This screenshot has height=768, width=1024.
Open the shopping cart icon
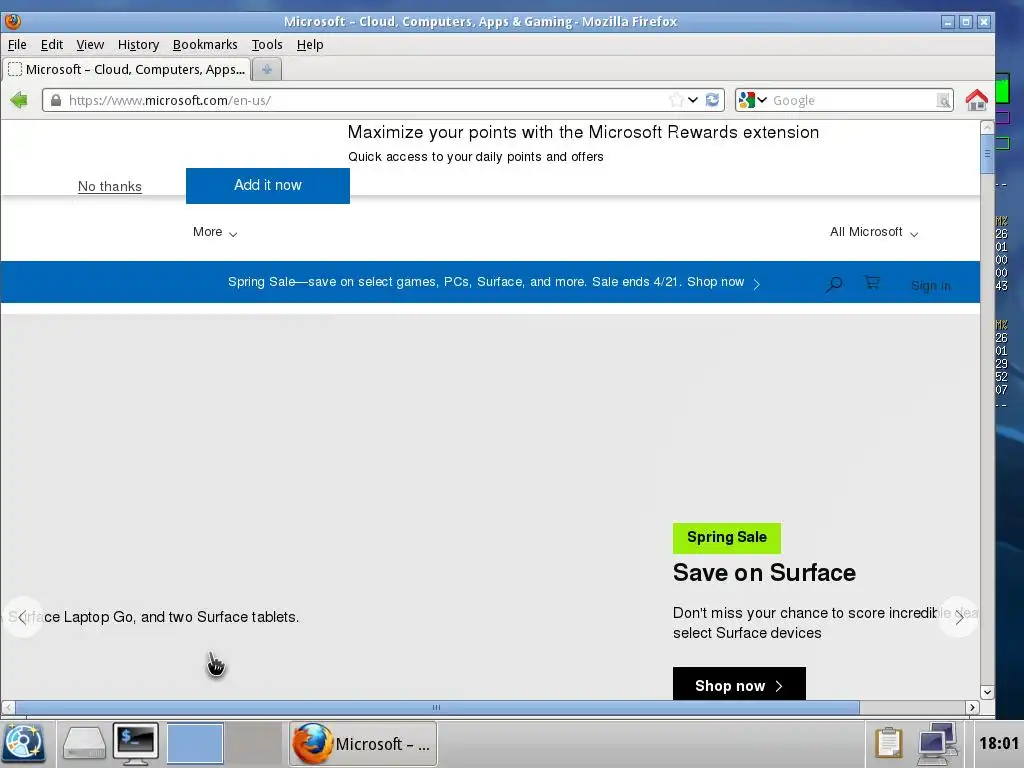(872, 283)
